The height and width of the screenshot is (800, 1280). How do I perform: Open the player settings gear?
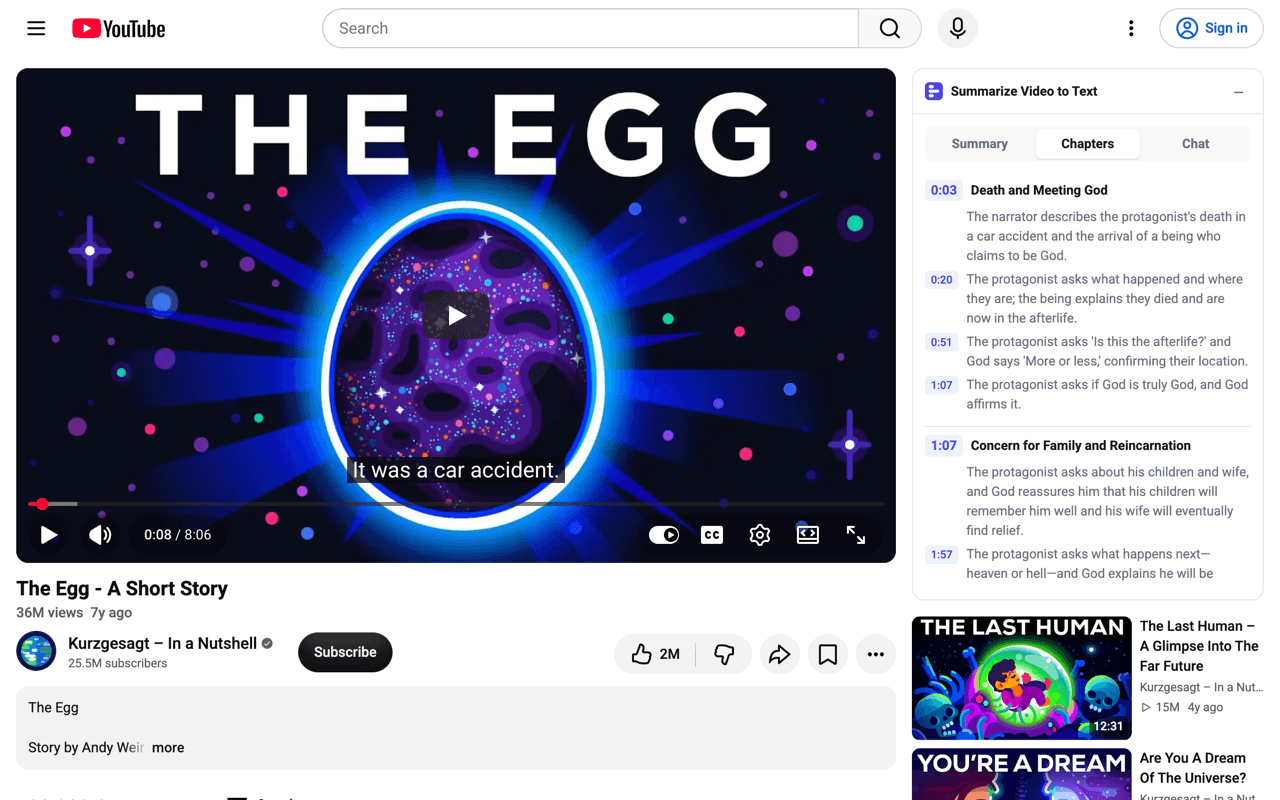760,535
